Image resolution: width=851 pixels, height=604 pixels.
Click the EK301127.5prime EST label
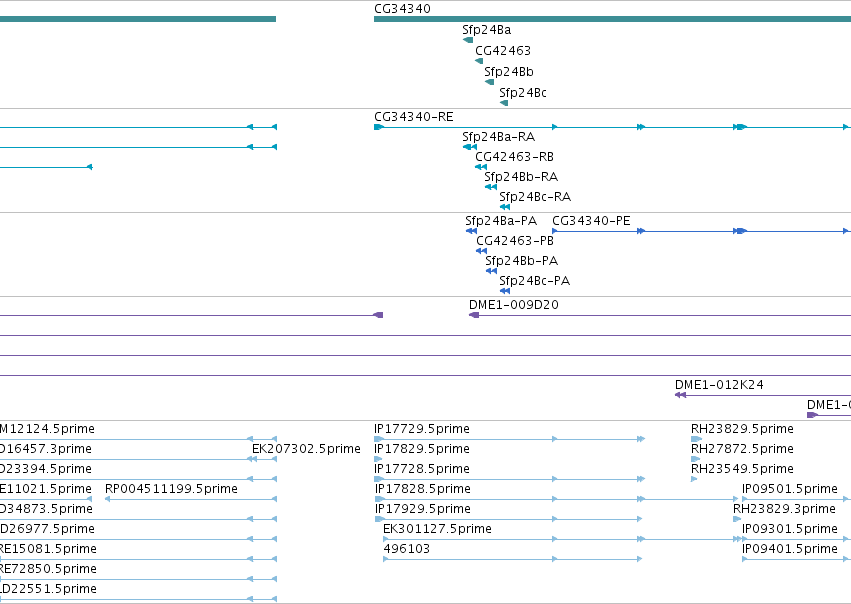pyautogui.click(x=437, y=529)
